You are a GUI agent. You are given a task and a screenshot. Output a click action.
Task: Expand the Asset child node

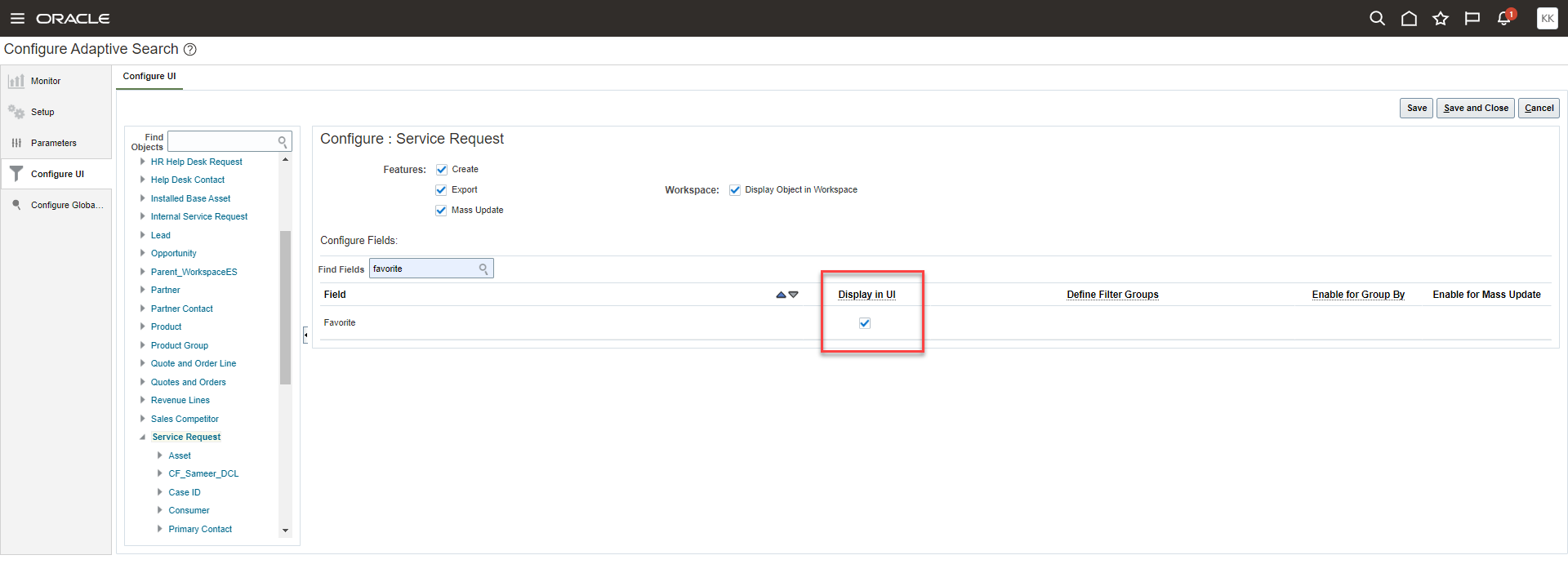tap(160, 455)
